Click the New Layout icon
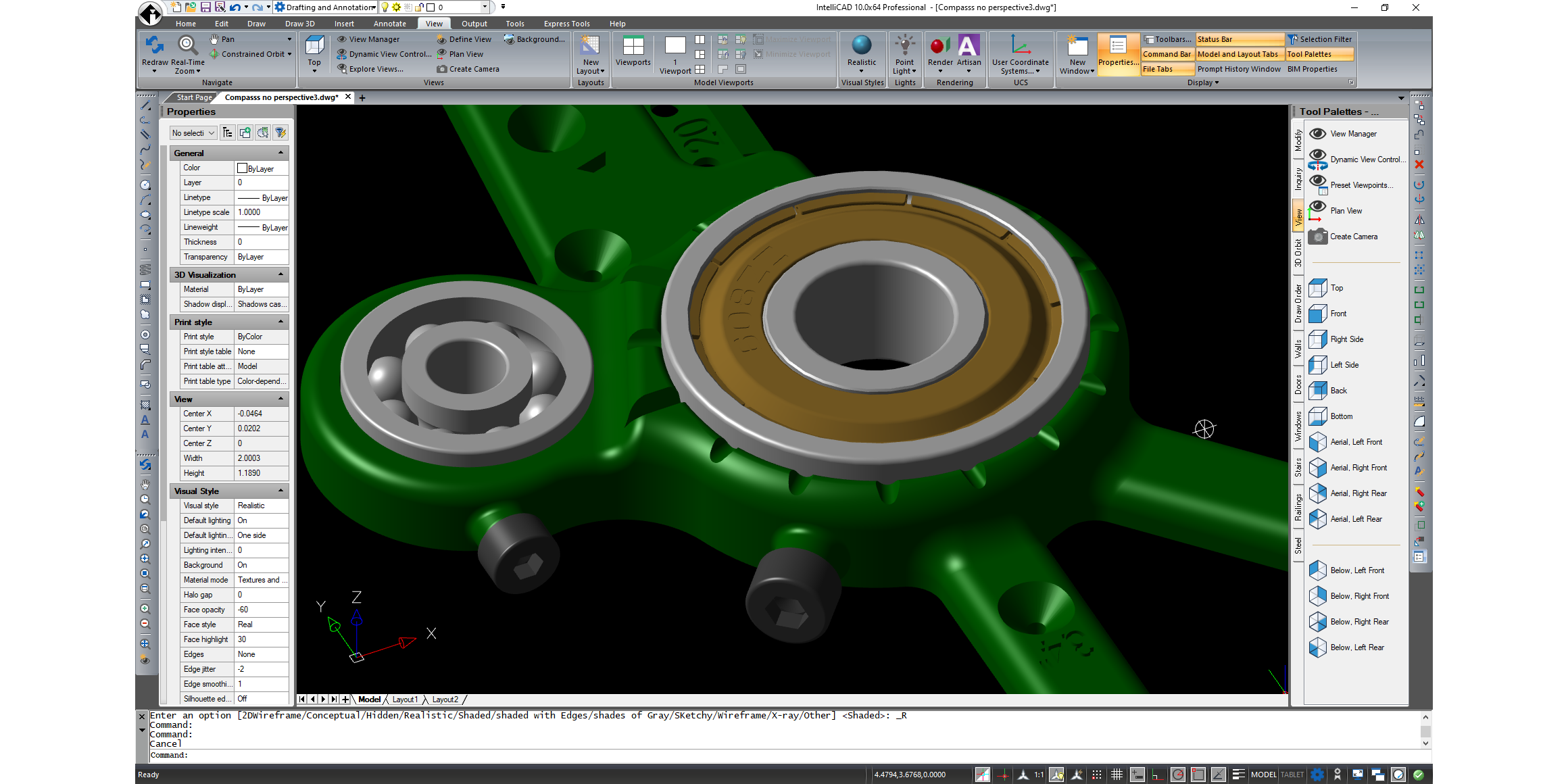This screenshot has width=1568, height=784. 591,45
